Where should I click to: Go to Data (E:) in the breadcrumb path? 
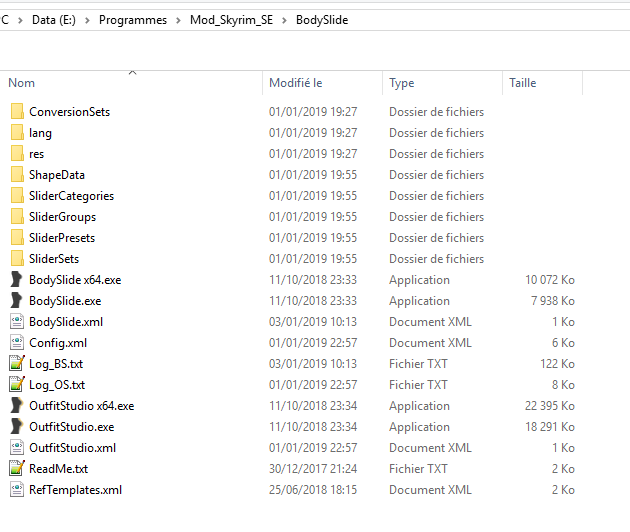click(x=55, y=20)
